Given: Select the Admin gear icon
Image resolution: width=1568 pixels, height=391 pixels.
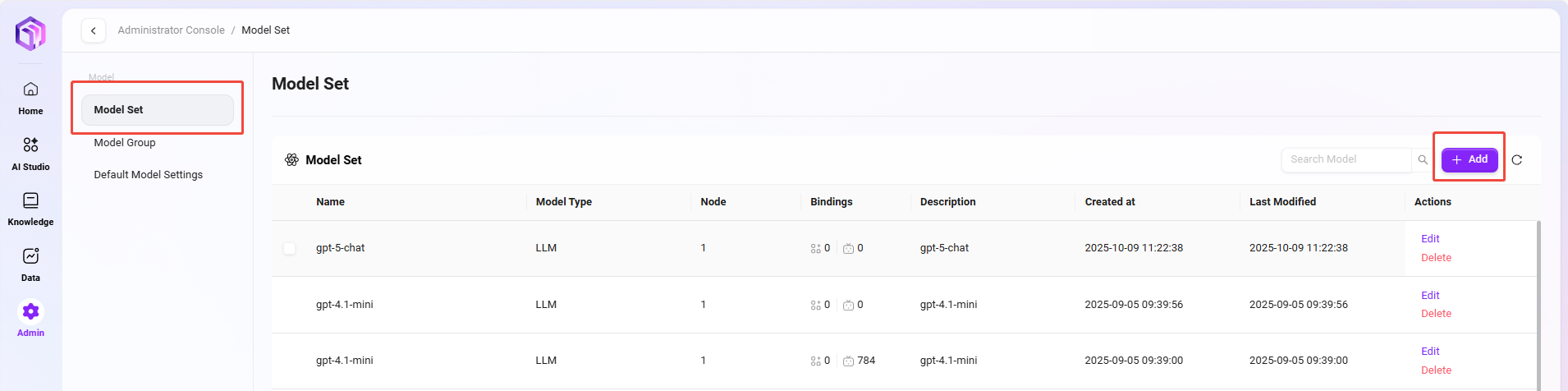Looking at the screenshot, I should pos(30,312).
